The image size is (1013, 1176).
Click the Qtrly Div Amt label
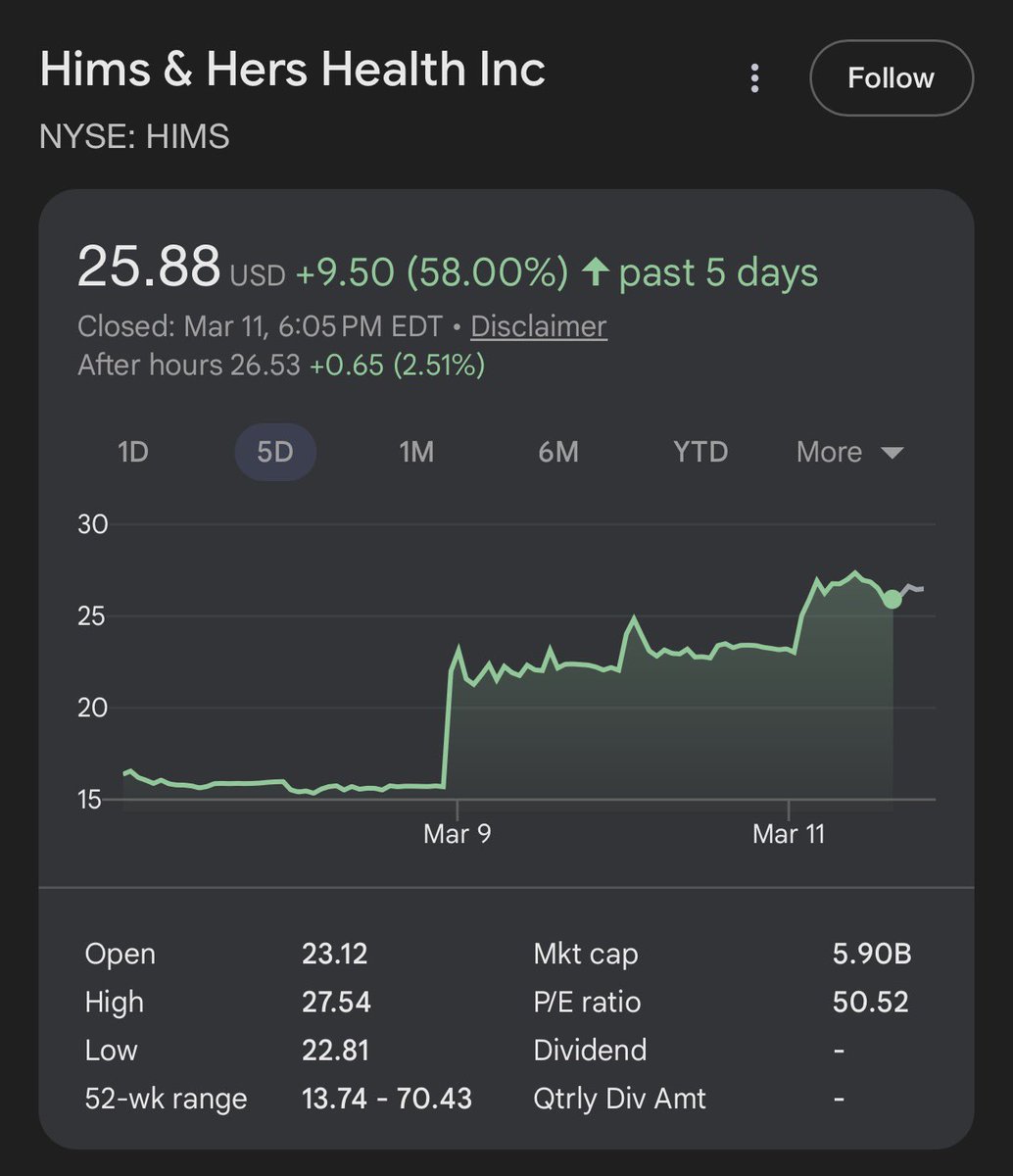tap(619, 1099)
